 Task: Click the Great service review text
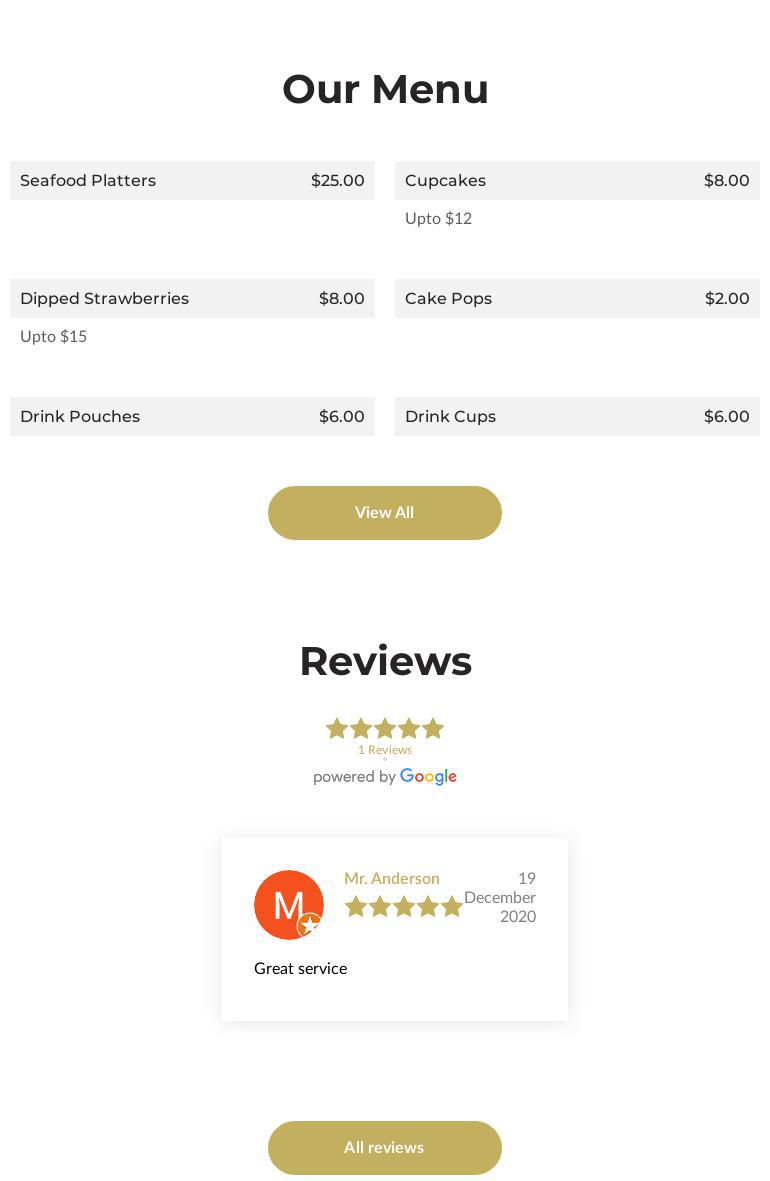click(x=300, y=968)
